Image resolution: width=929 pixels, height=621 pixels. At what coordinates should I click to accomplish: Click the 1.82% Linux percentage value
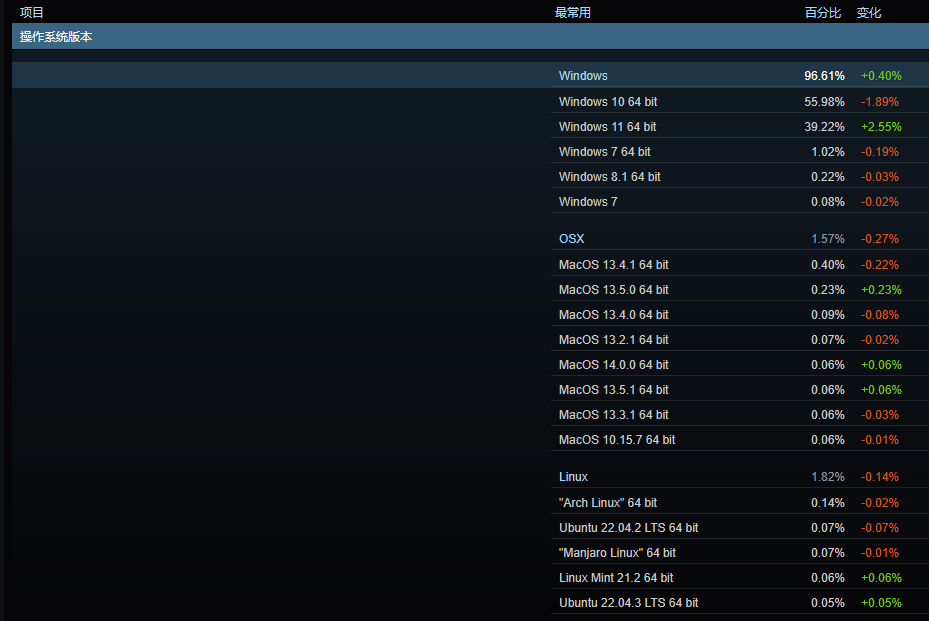point(828,476)
